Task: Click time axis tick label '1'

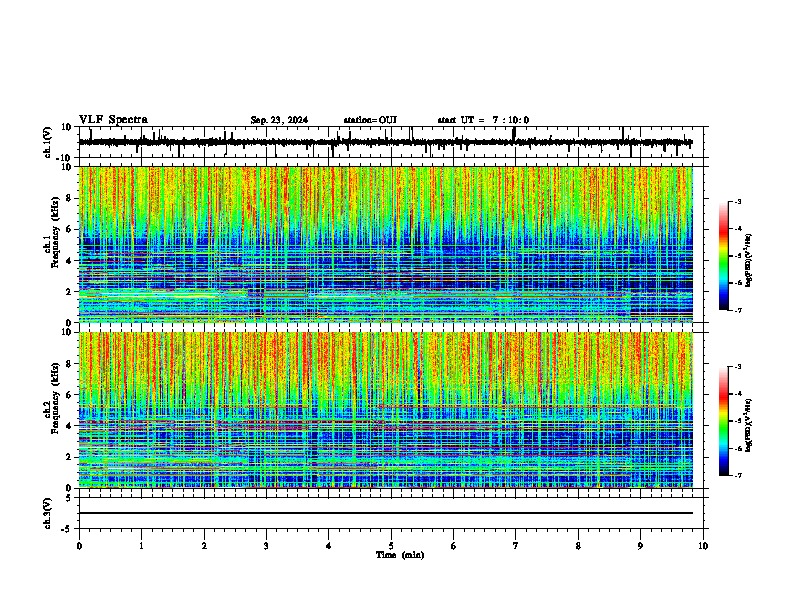Action: pyautogui.click(x=141, y=546)
